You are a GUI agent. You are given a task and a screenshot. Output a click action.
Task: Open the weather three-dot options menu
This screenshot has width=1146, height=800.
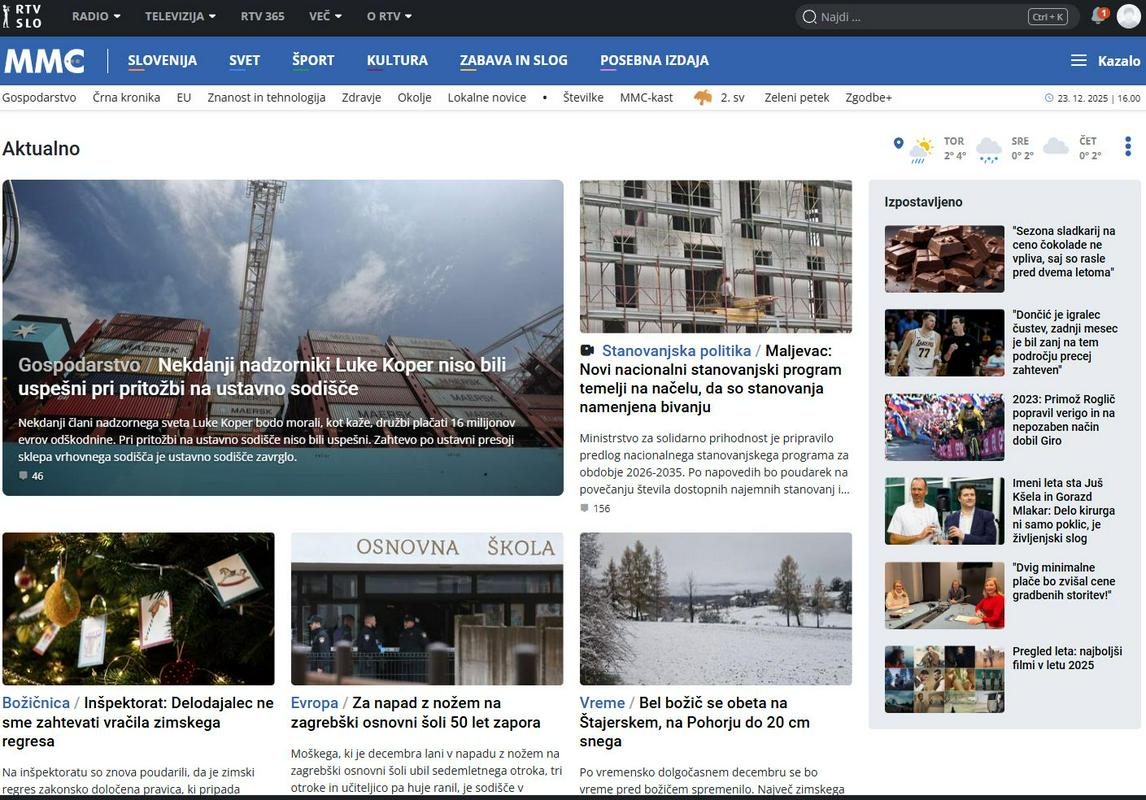1127,147
